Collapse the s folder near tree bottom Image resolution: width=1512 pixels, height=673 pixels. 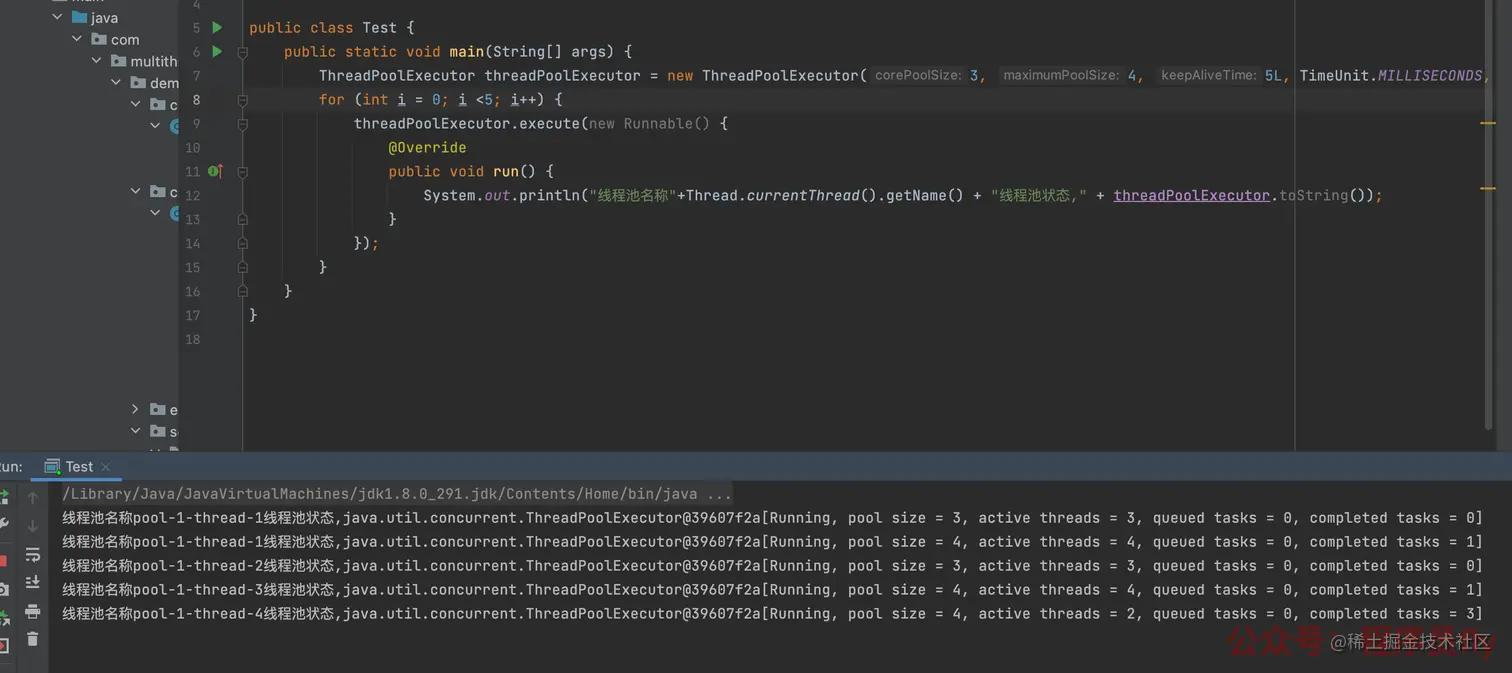[x=136, y=431]
